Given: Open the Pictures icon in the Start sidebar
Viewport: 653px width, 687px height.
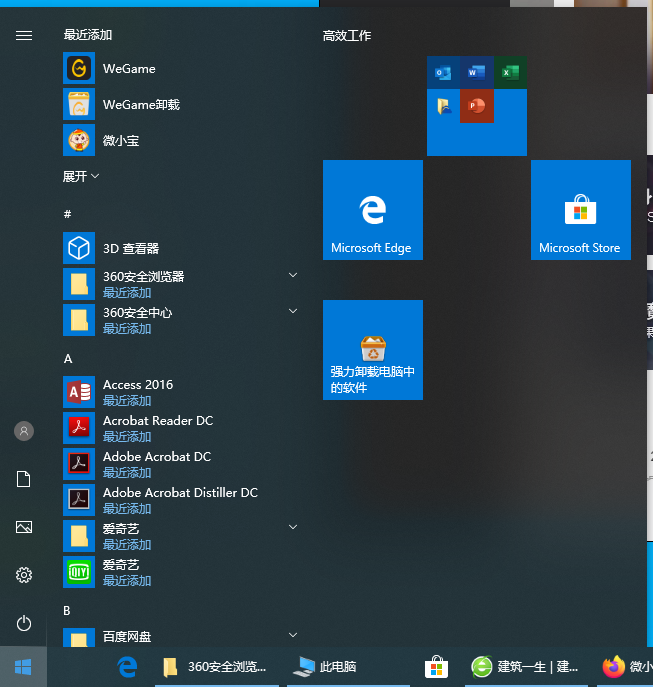Looking at the screenshot, I should 24,527.
